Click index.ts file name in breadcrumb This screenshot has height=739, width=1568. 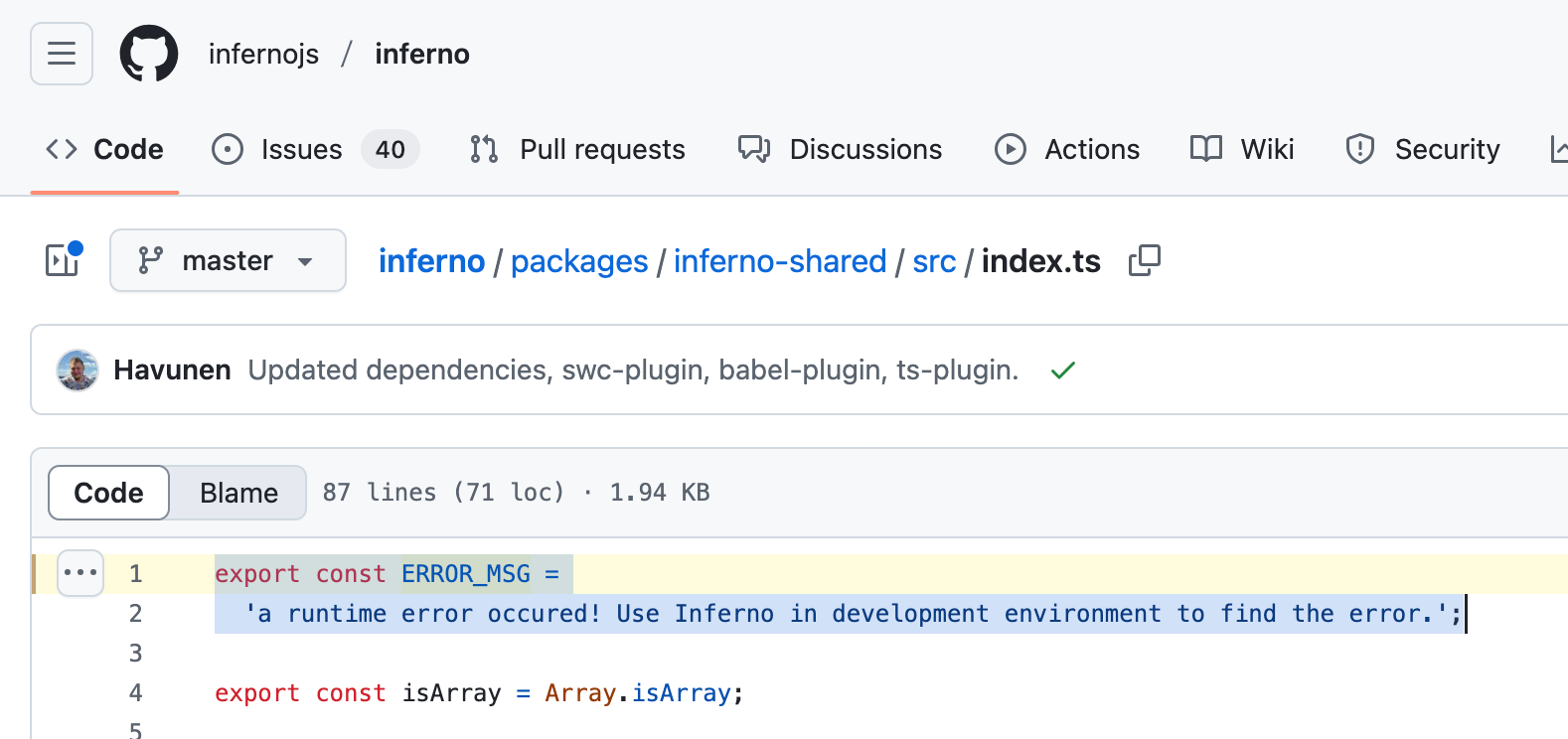pos(1041,261)
